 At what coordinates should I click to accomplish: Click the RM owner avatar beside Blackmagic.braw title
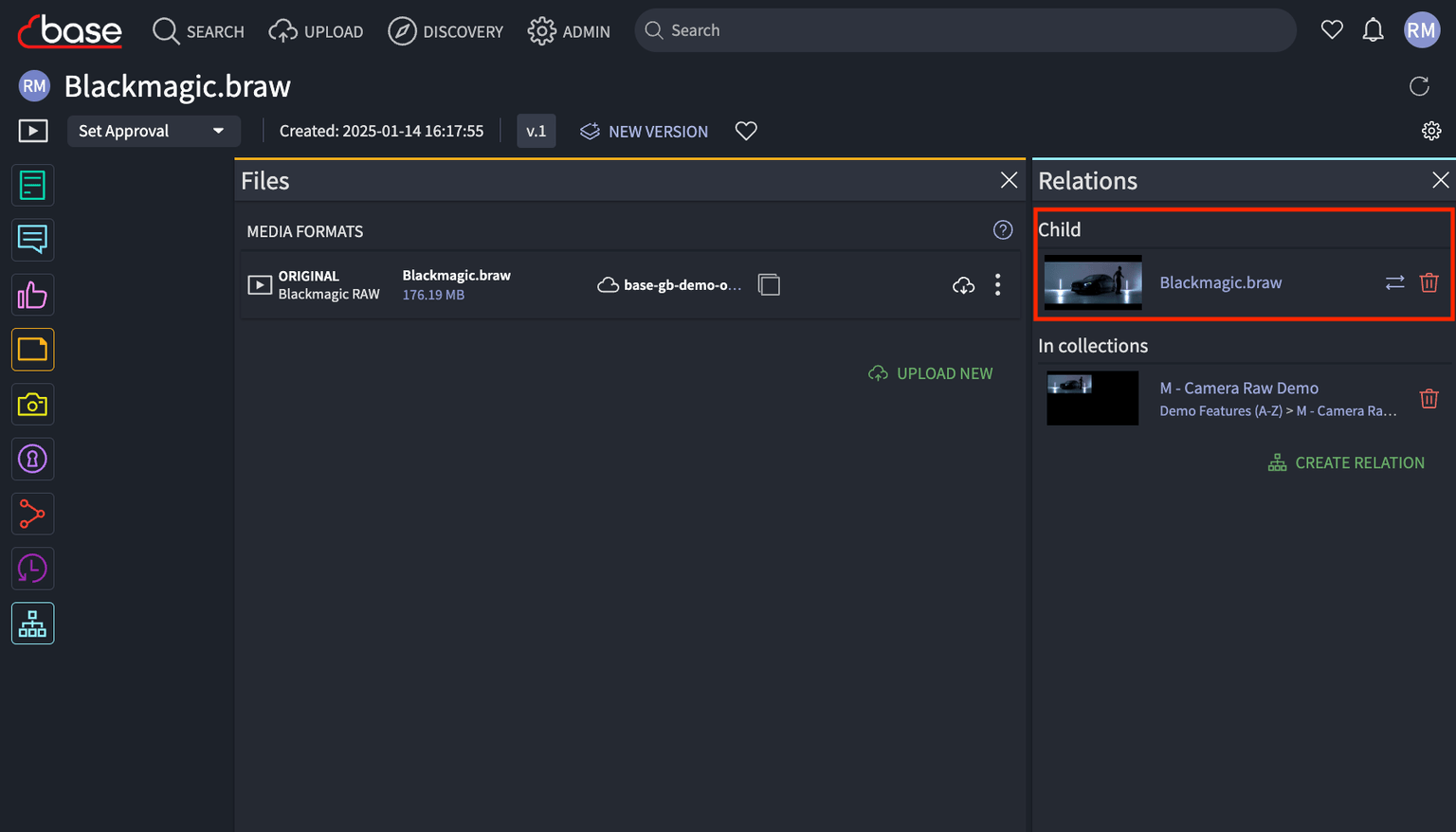(x=34, y=86)
